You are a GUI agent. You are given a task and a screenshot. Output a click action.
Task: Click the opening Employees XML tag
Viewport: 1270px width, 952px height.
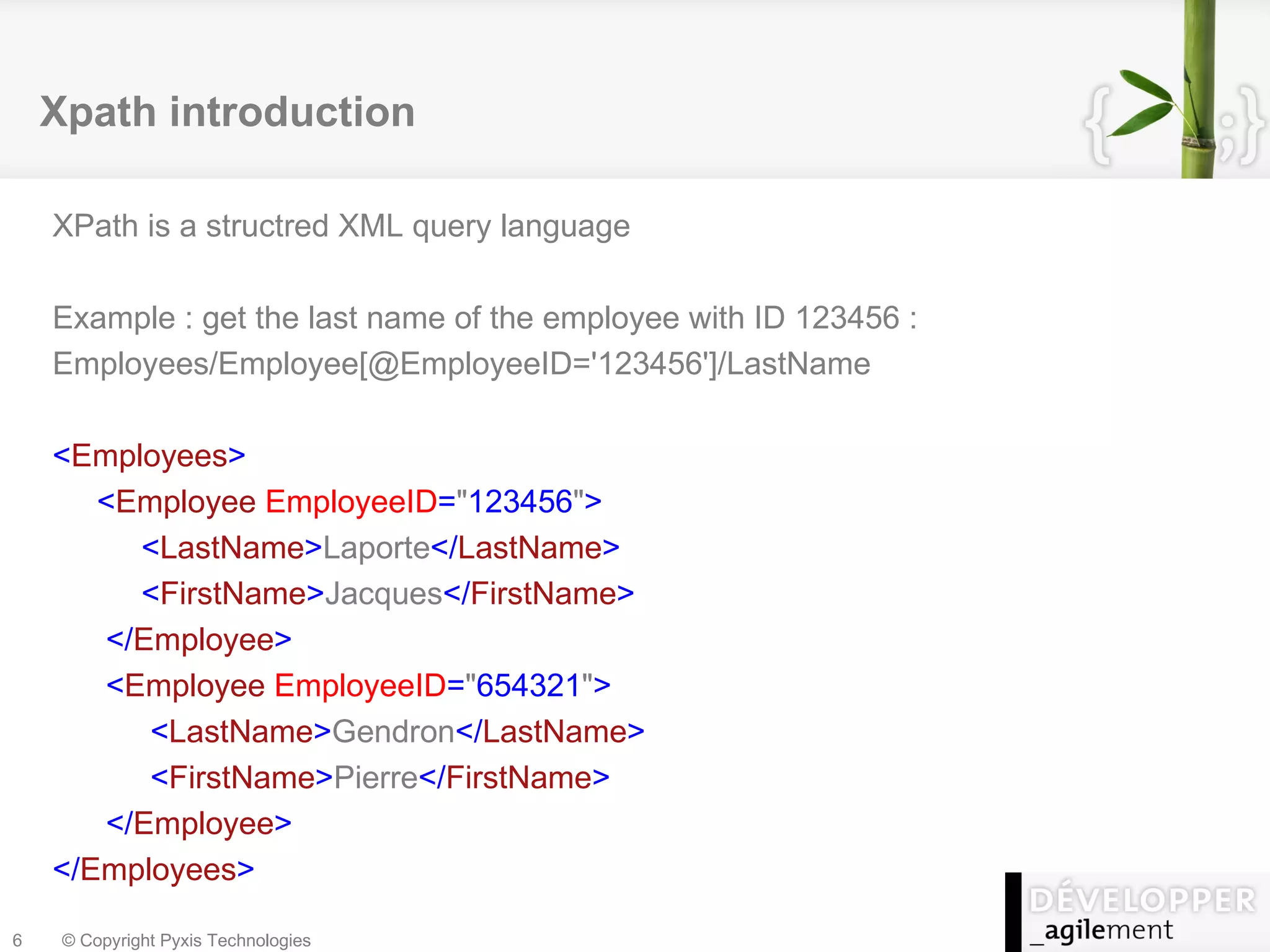(149, 456)
